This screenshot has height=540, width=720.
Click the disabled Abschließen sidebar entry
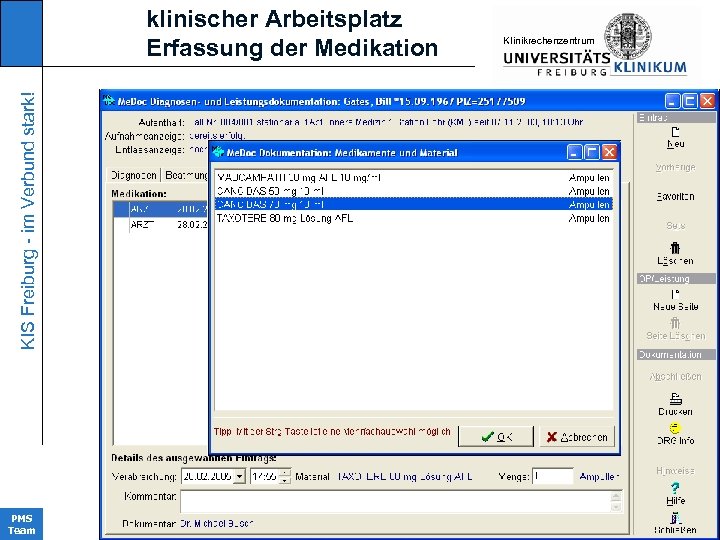coord(675,377)
